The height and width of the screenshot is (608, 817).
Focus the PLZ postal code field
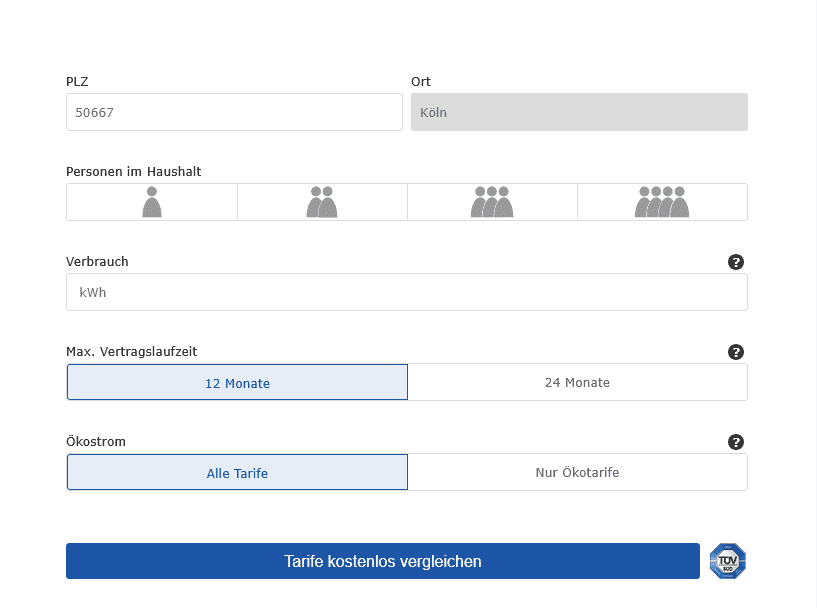click(234, 113)
